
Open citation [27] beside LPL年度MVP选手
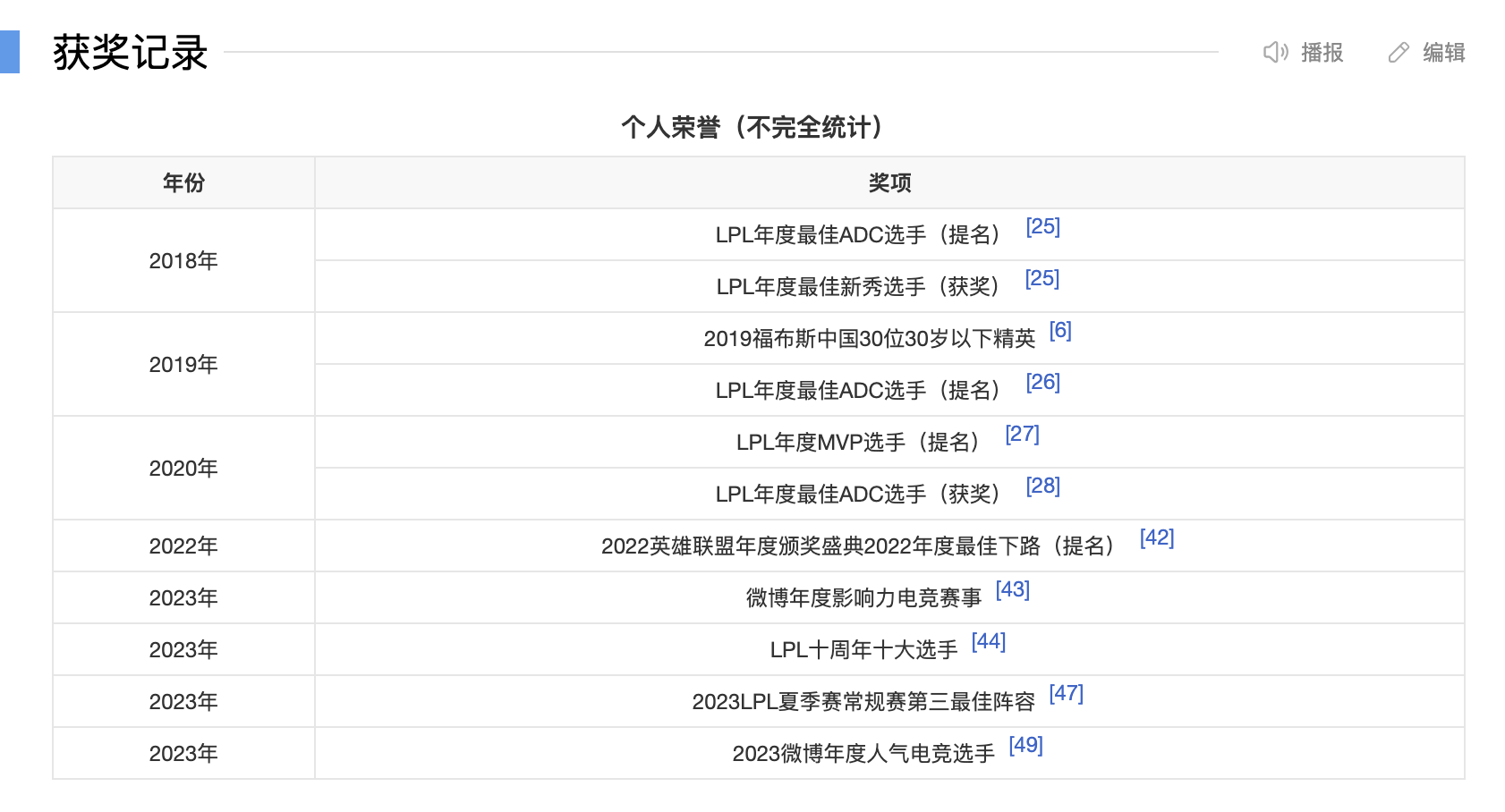tap(1022, 434)
